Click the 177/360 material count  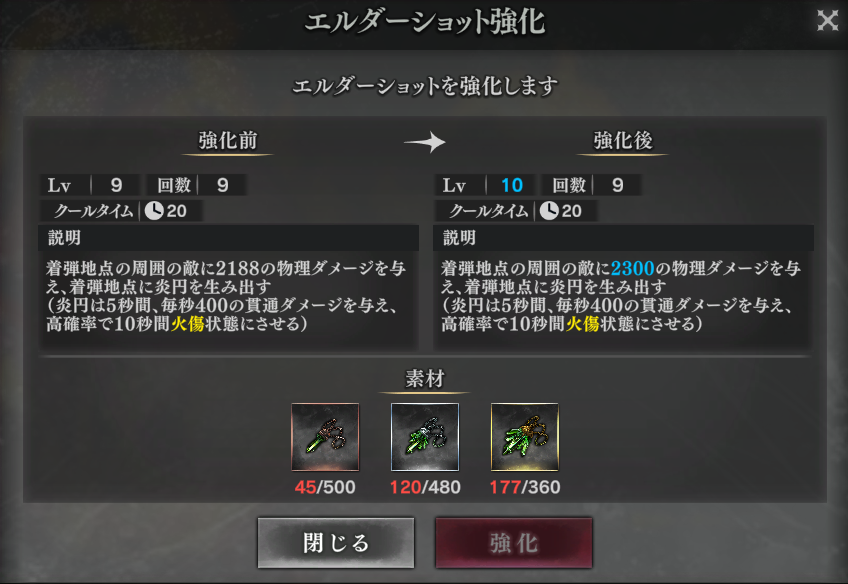click(525, 487)
